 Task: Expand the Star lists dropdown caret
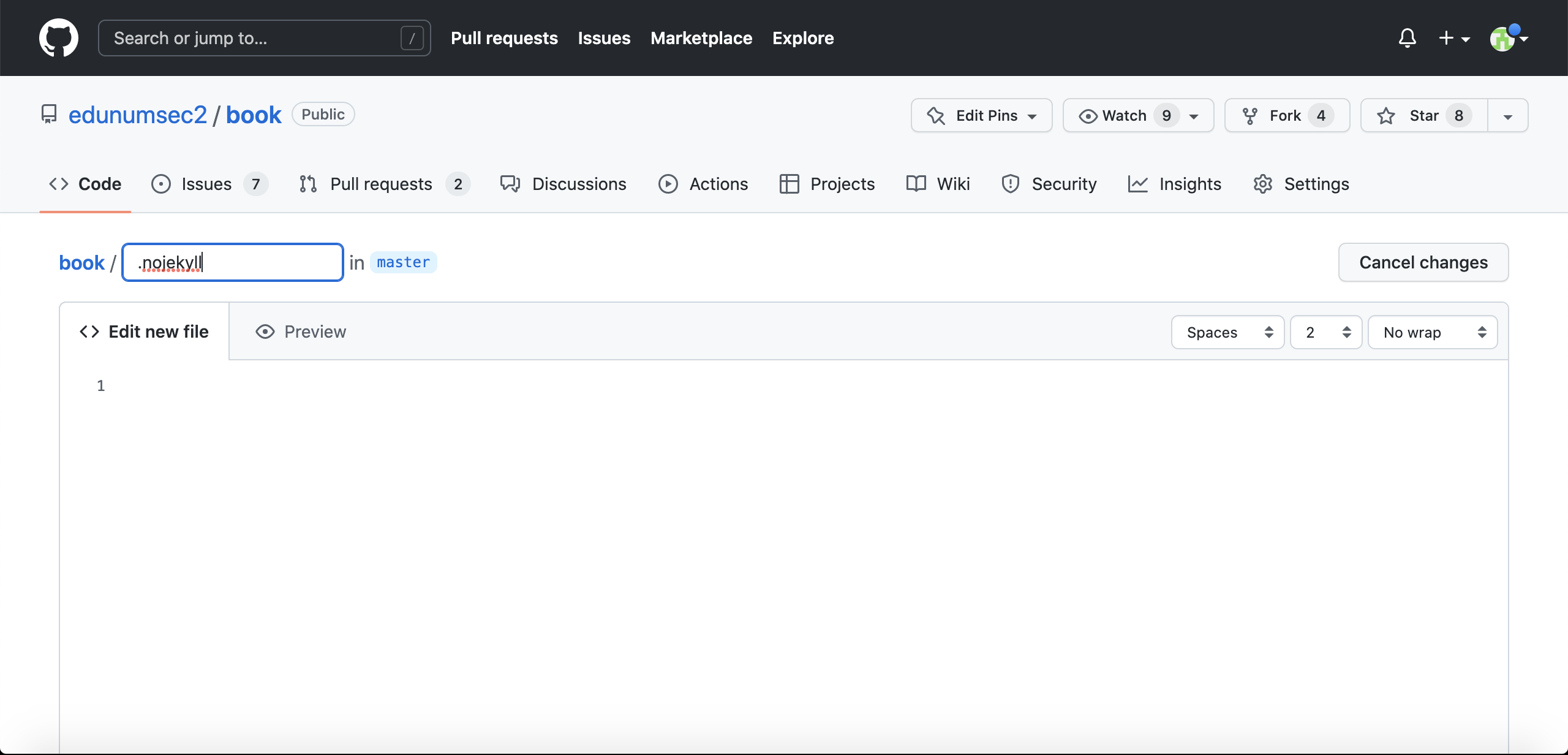1508,116
